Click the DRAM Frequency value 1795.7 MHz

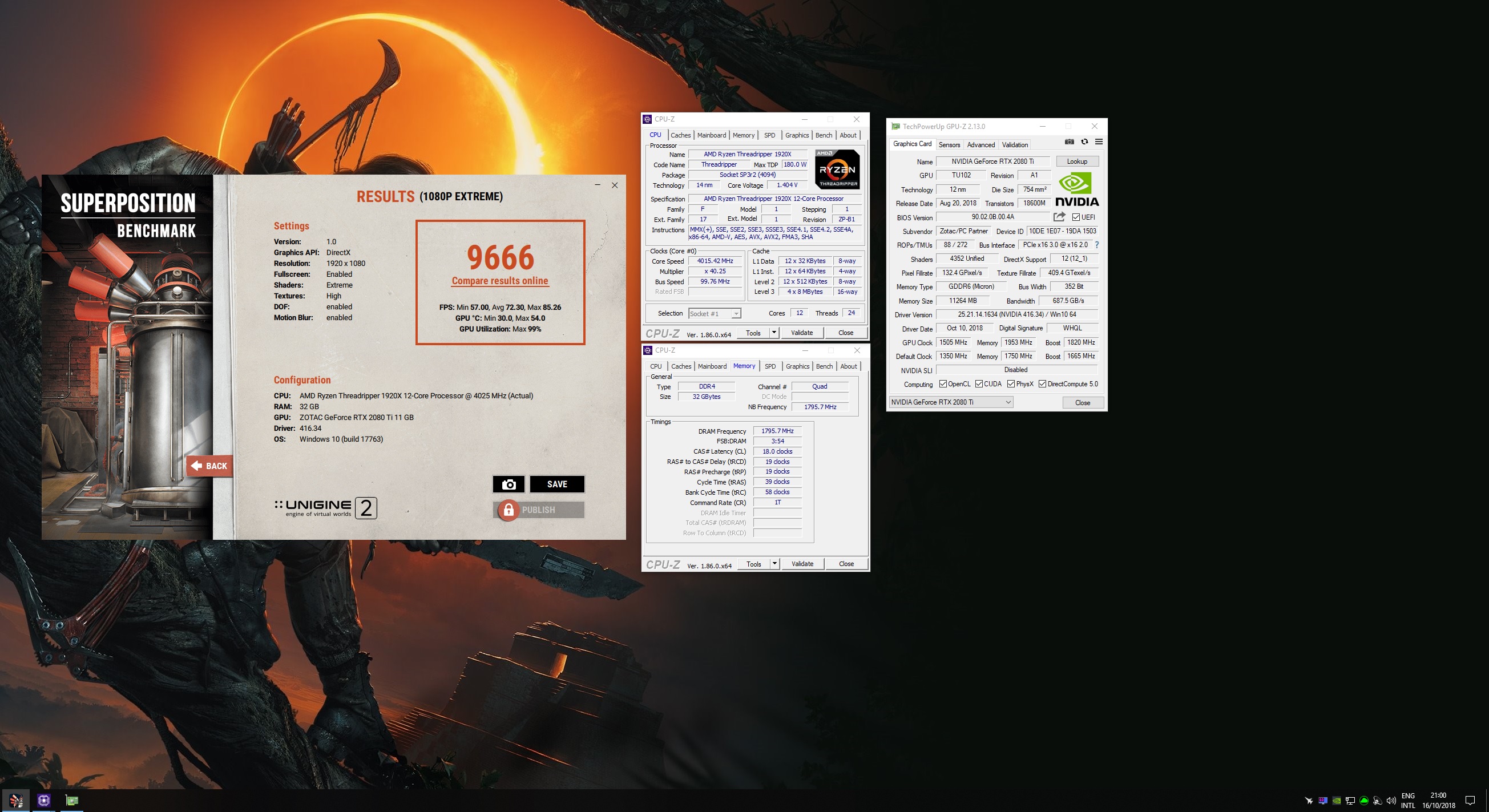tap(777, 431)
